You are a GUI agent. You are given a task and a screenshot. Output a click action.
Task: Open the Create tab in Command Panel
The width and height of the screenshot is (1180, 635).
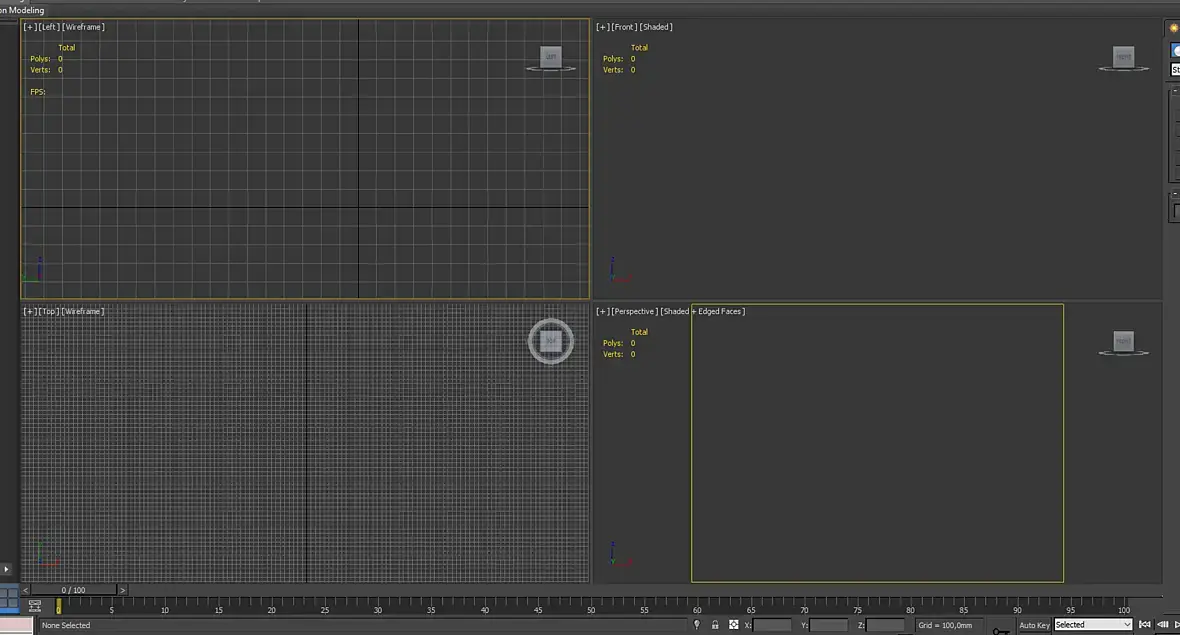pos(1174,28)
